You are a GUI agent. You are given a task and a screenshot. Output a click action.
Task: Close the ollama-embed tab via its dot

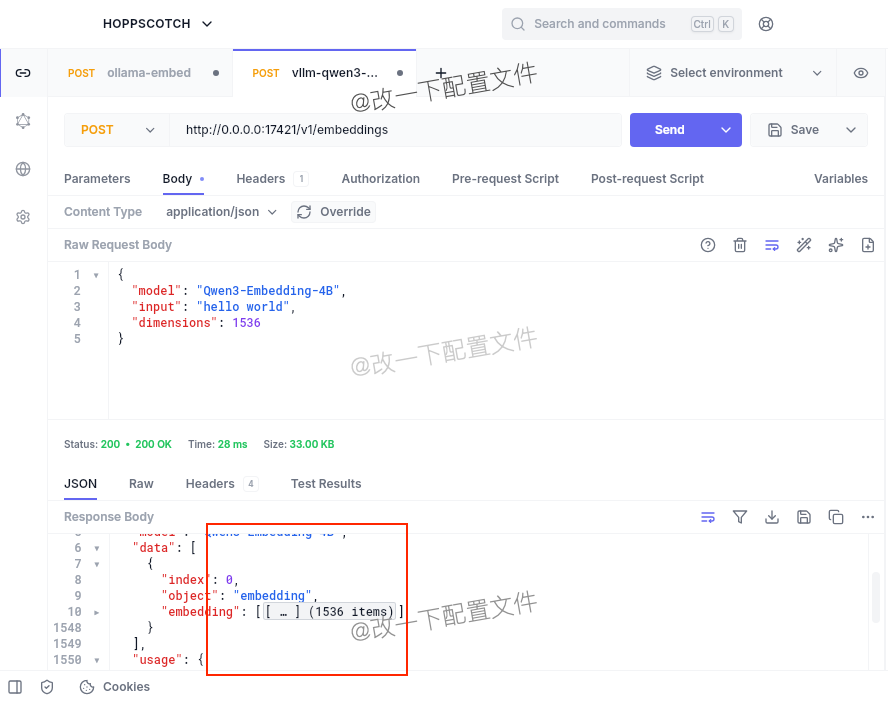[x=216, y=73]
